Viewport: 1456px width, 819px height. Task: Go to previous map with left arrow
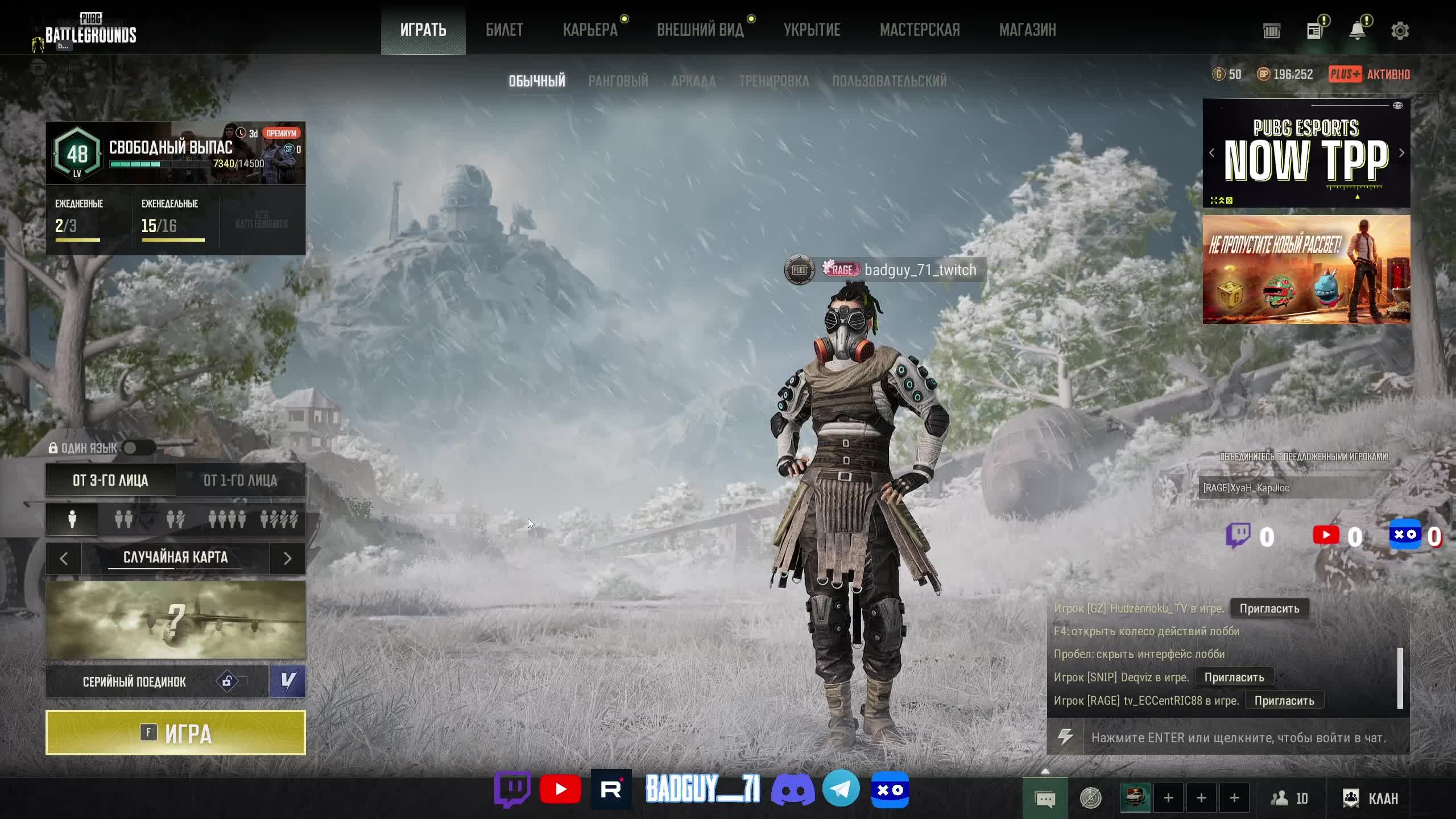pos(64,559)
